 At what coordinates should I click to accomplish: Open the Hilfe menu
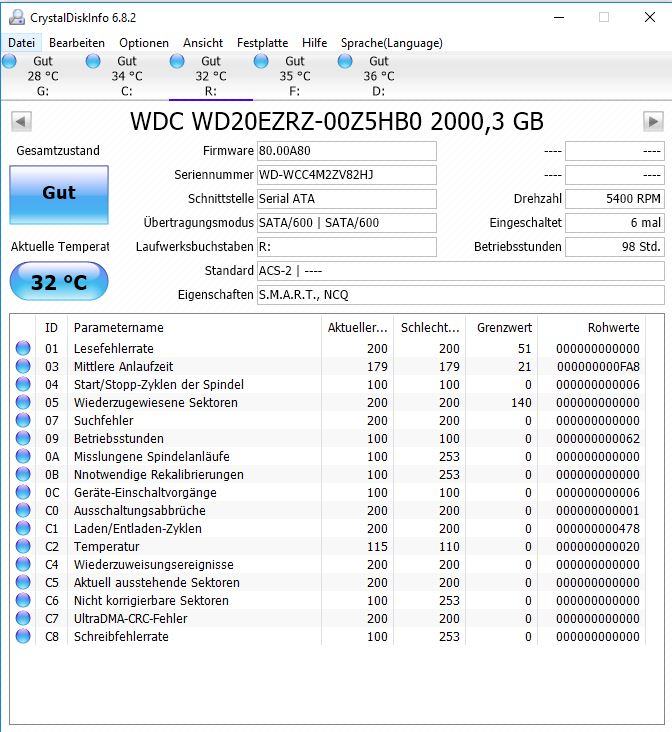pyautogui.click(x=314, y=43)
